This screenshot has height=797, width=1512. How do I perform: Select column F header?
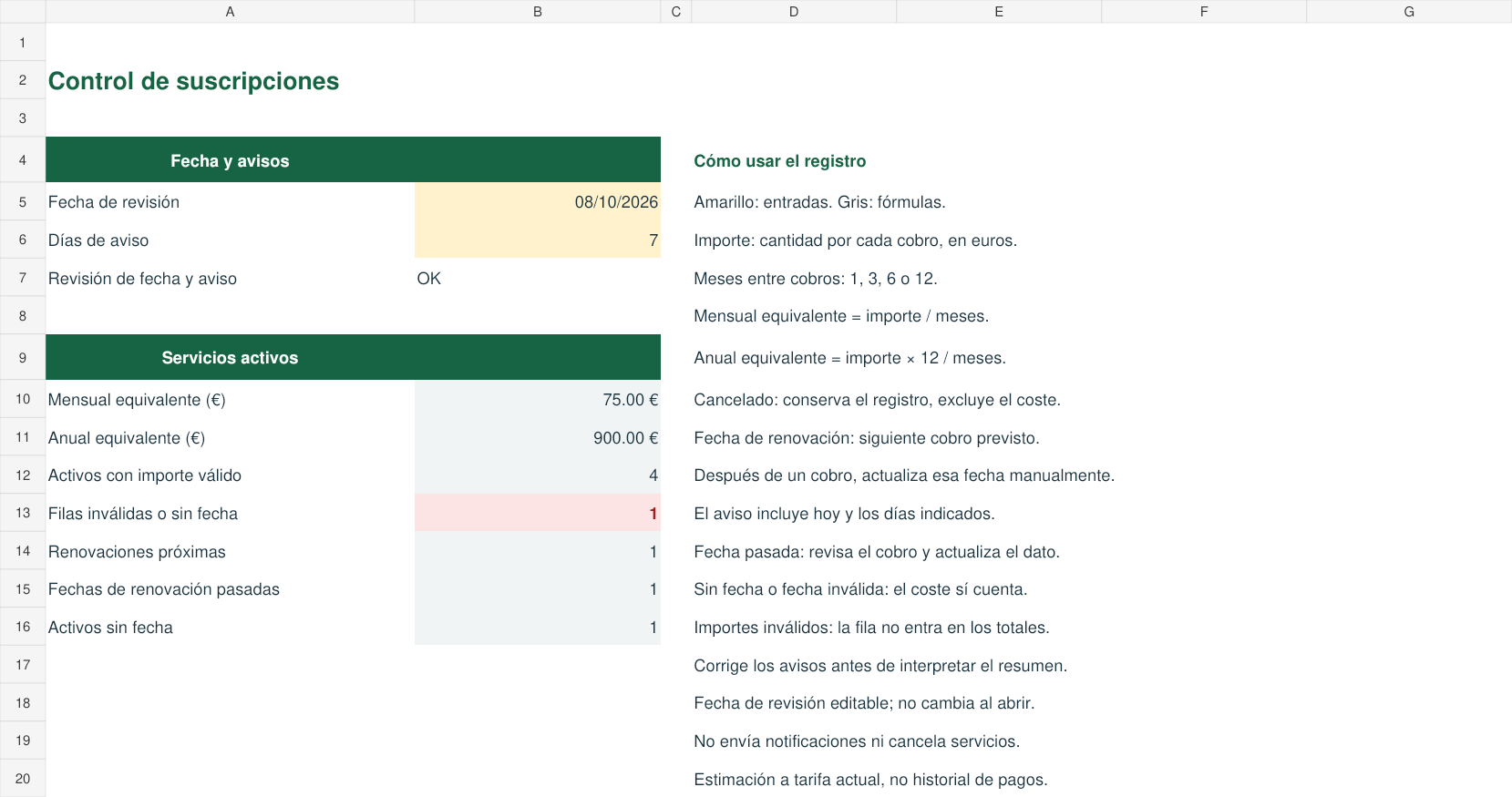pos(1204,12)
